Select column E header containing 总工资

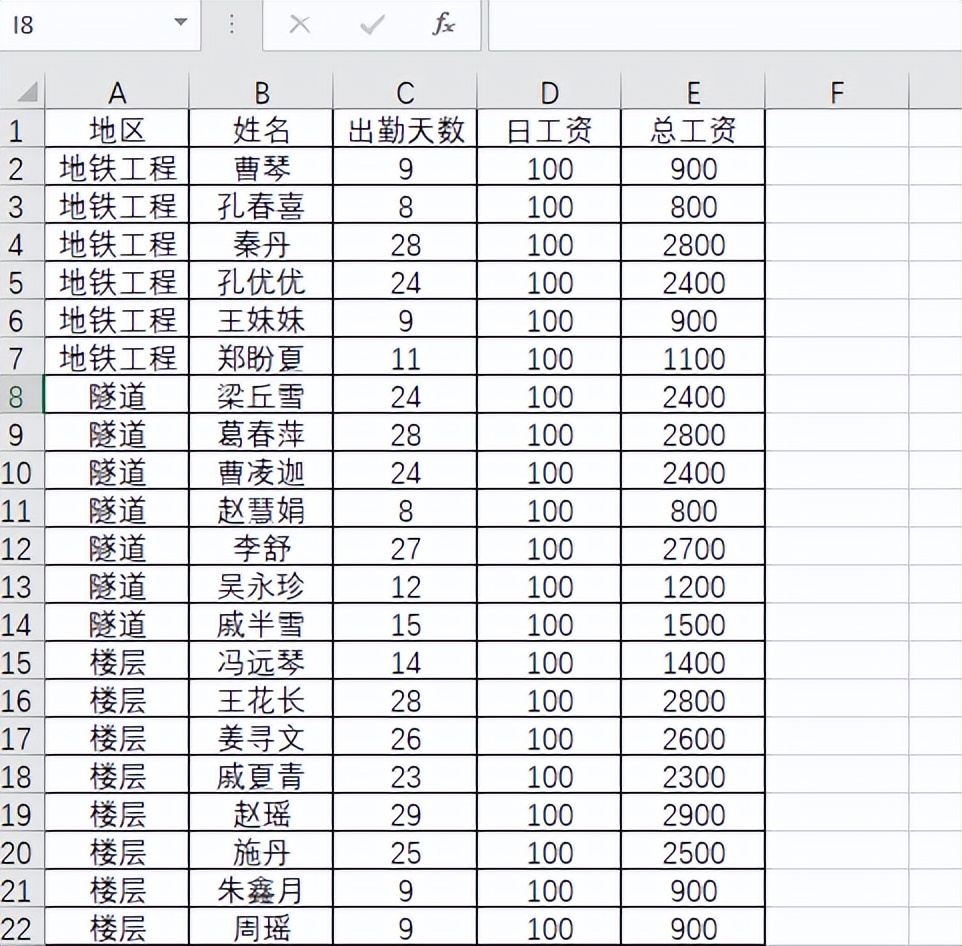point(693,91)
